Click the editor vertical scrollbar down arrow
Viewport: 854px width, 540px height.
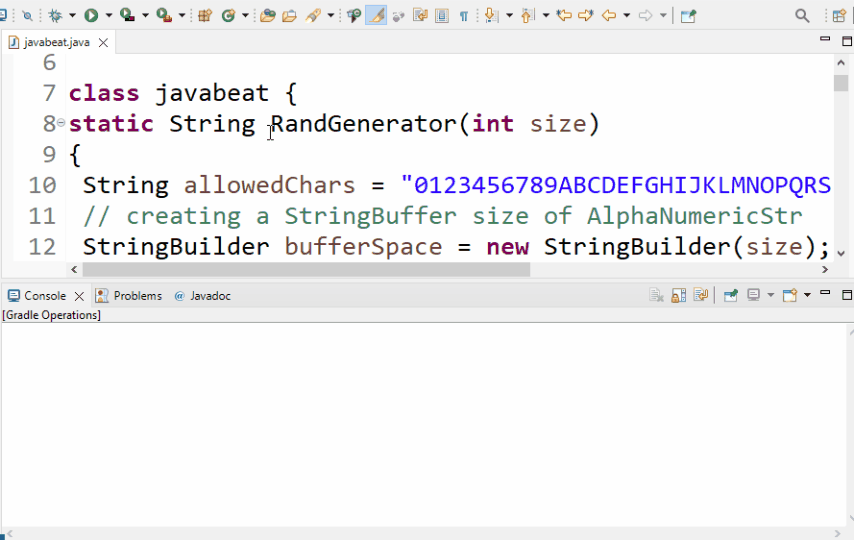[x=840, y=253]
